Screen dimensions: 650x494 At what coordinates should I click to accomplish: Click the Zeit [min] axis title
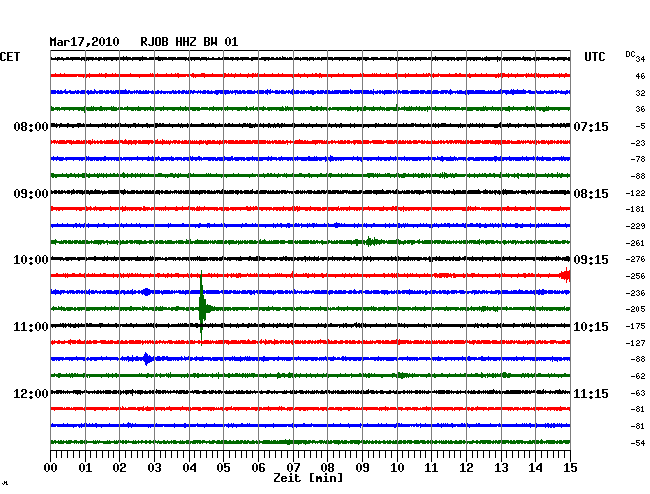pos(308,478)
